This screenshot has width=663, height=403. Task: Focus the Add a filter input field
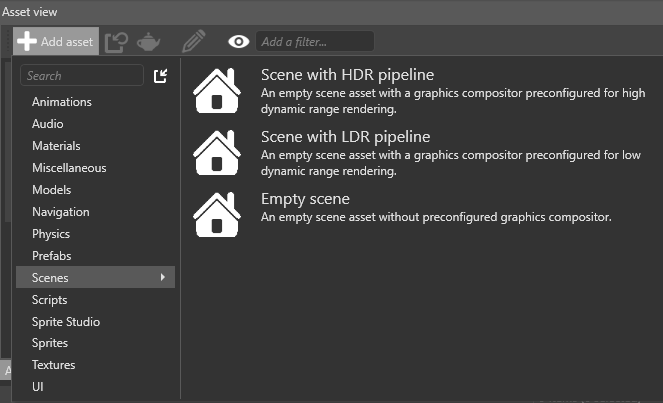[x=314, y=41]
